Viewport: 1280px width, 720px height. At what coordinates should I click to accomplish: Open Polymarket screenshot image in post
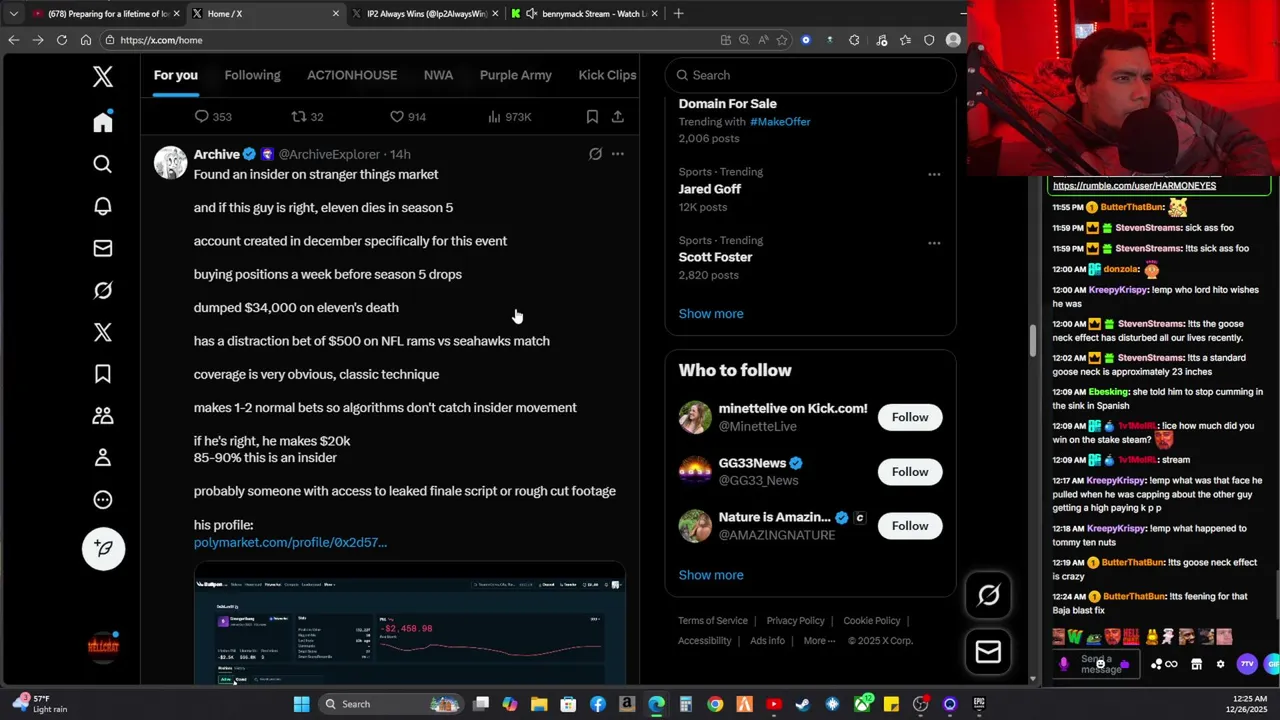410,623
